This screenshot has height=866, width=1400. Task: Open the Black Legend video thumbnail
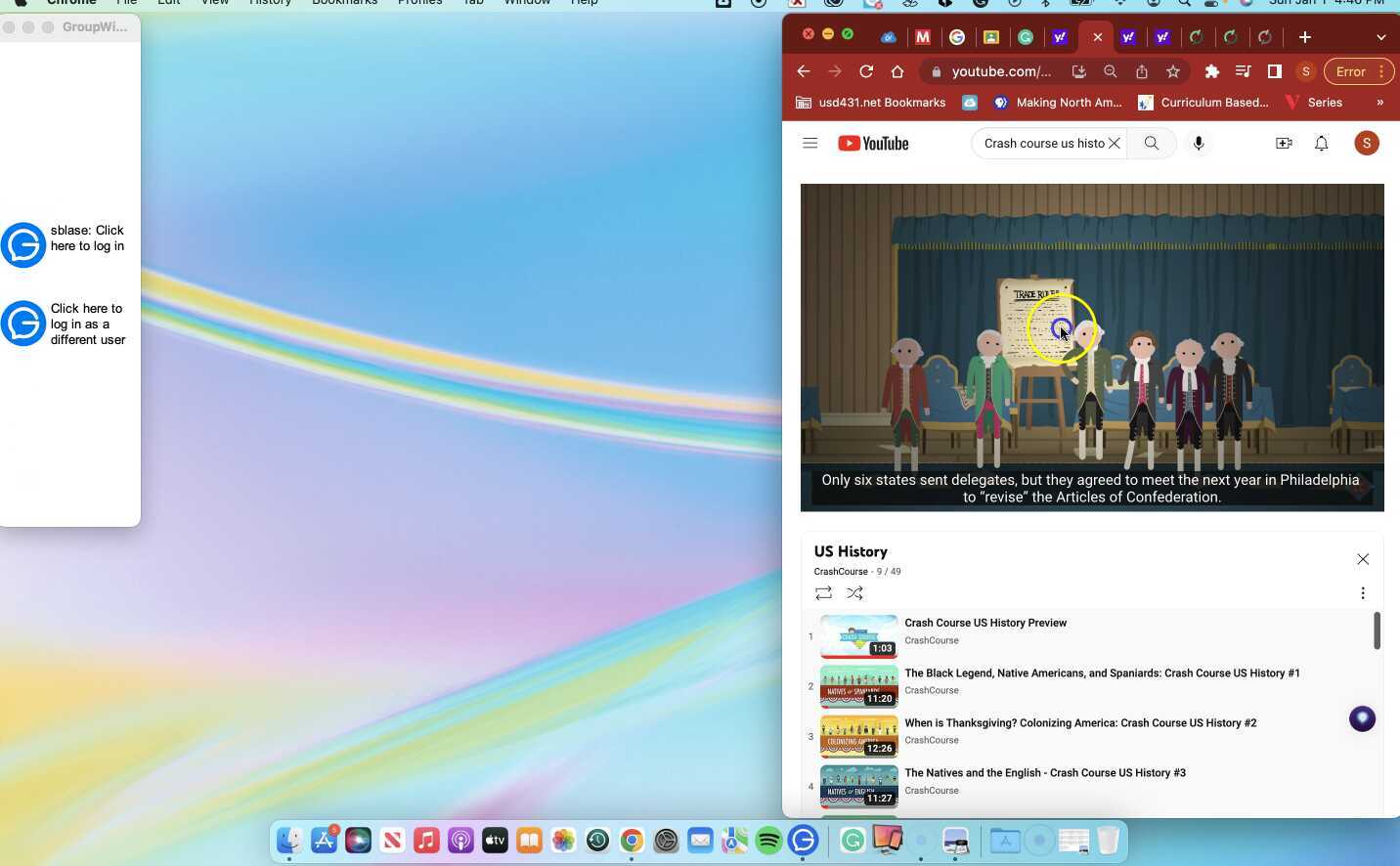click(x=858, y=687)
